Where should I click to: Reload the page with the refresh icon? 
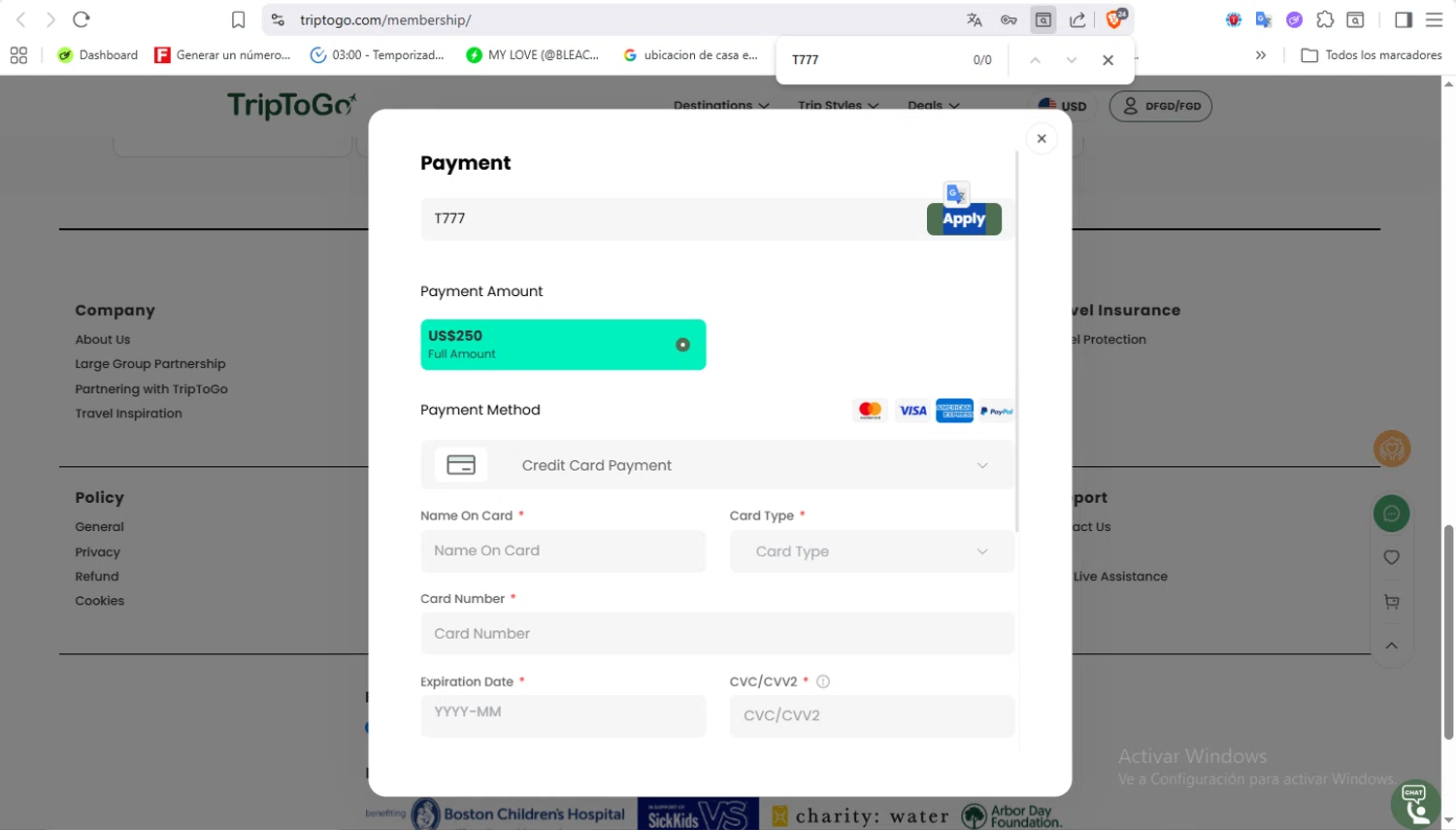point(82,19)
